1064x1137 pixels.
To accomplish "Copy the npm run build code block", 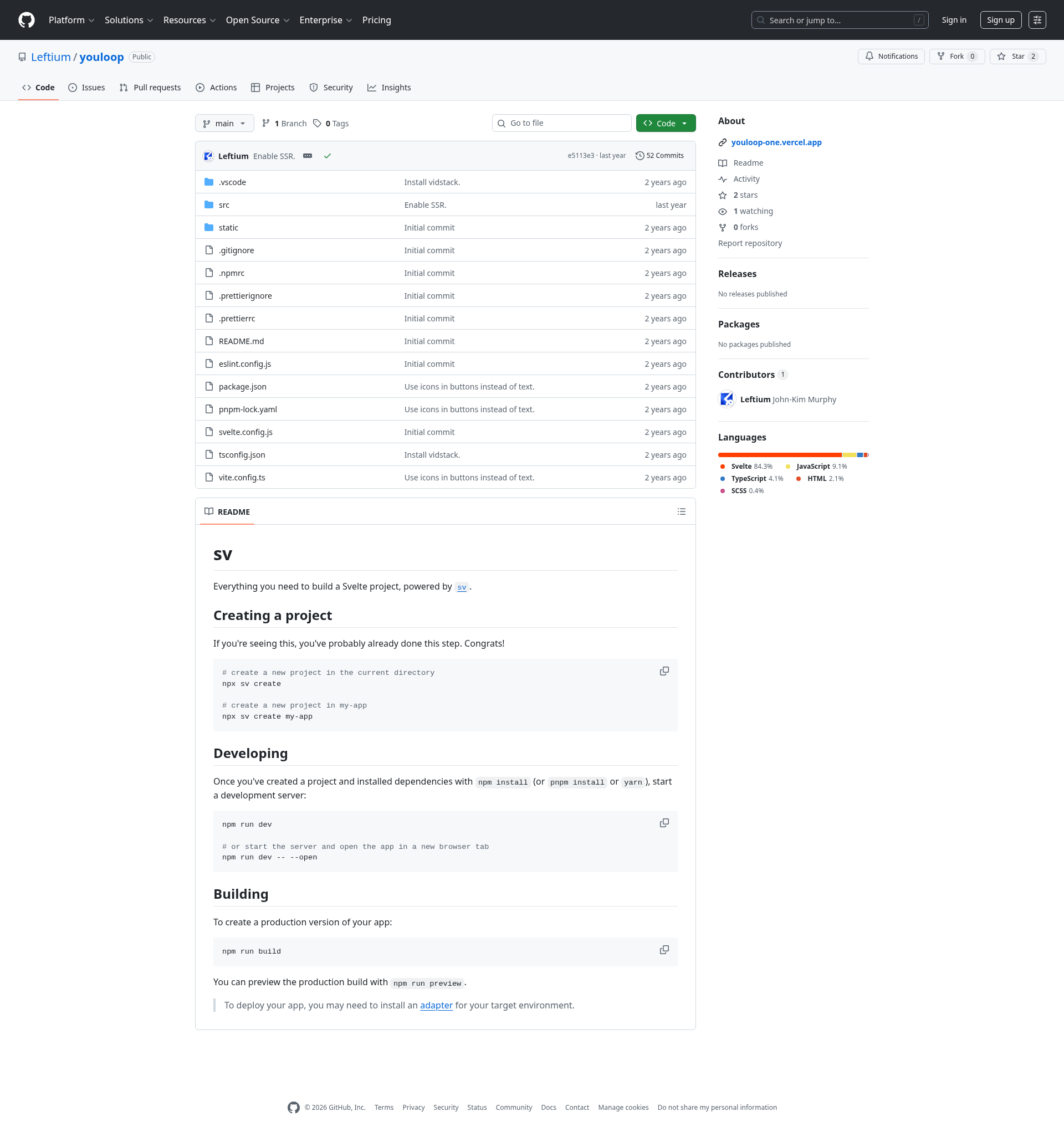I will [x=664, y=950].
